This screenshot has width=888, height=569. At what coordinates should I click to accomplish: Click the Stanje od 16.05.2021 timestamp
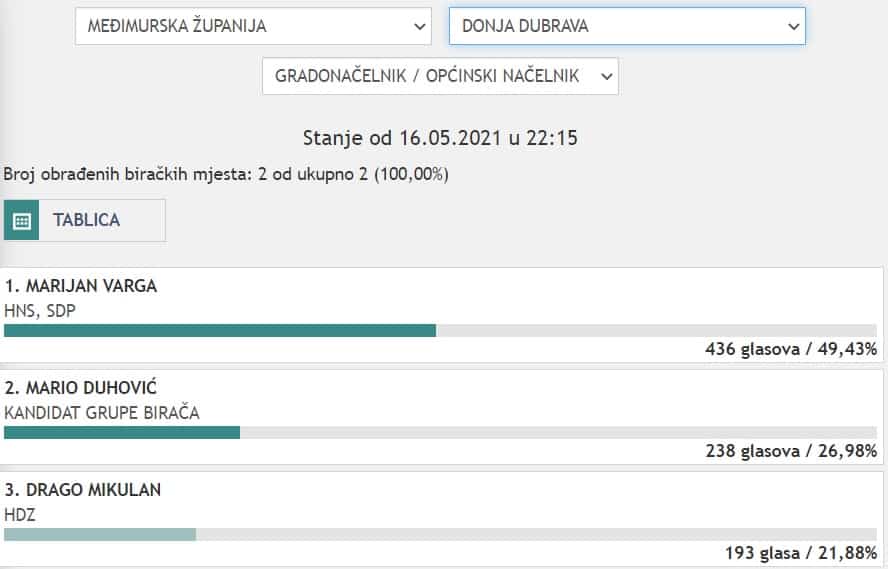440,138
